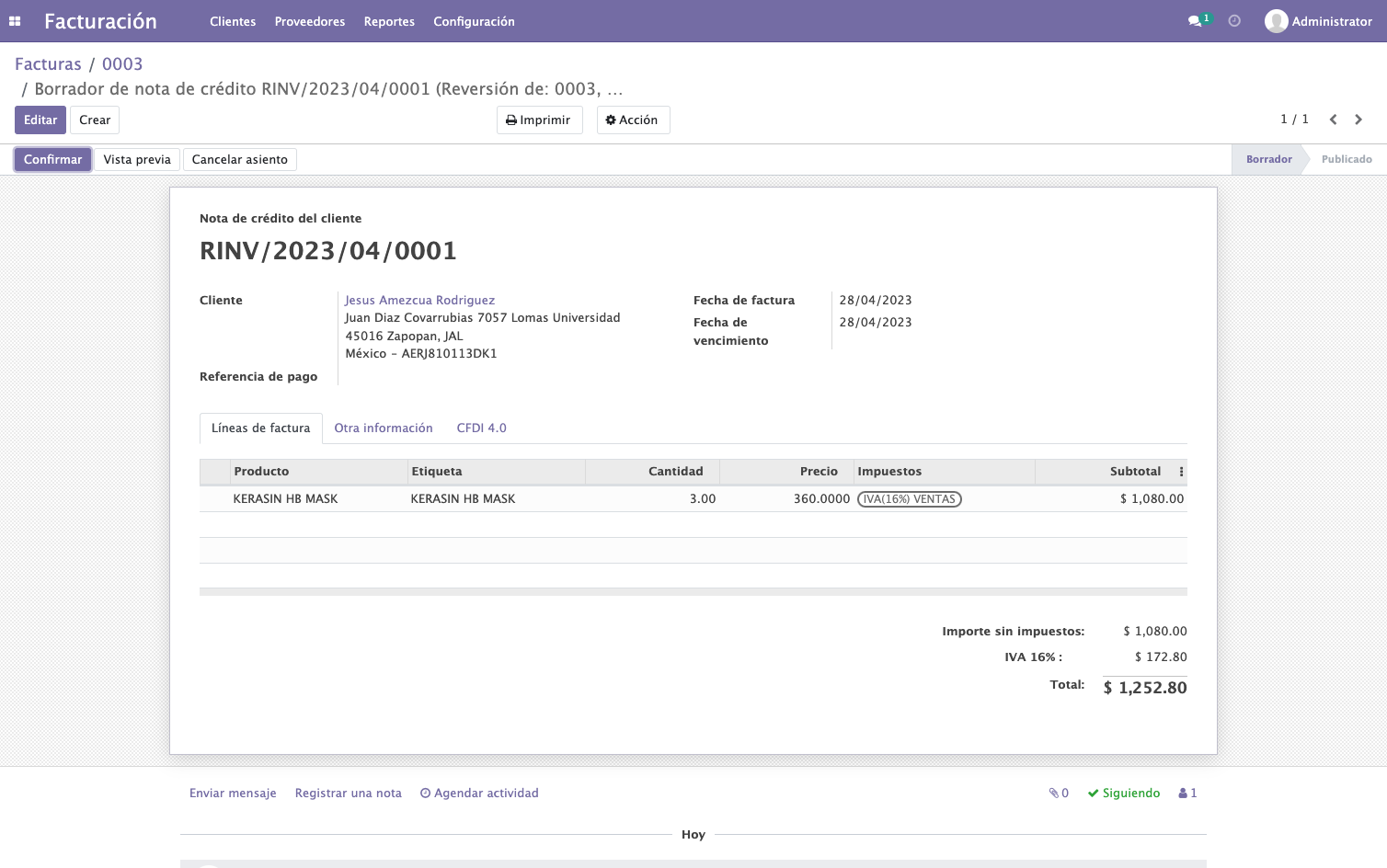
Task: Select the Publicado status stage
Action: click(1347, 160)
